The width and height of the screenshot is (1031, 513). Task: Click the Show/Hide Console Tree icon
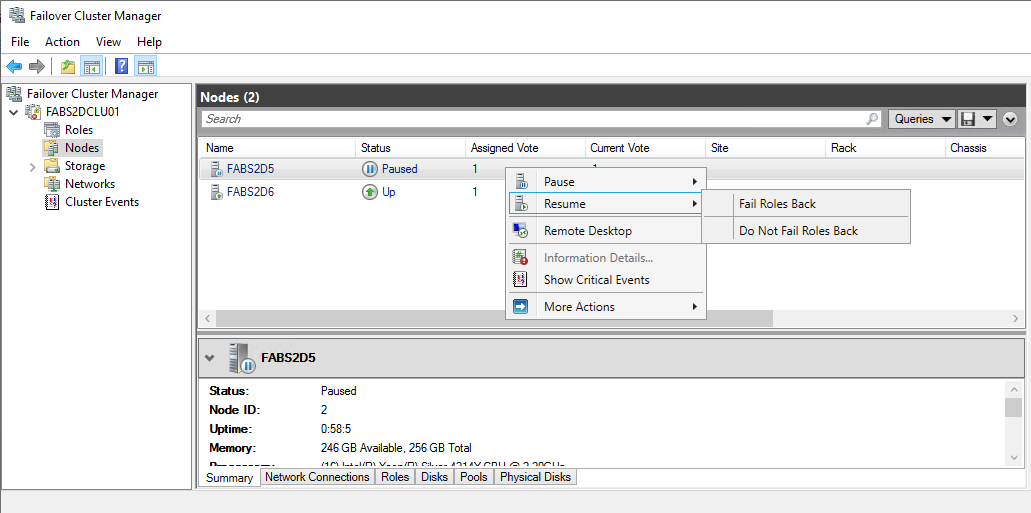pos(91,67)
